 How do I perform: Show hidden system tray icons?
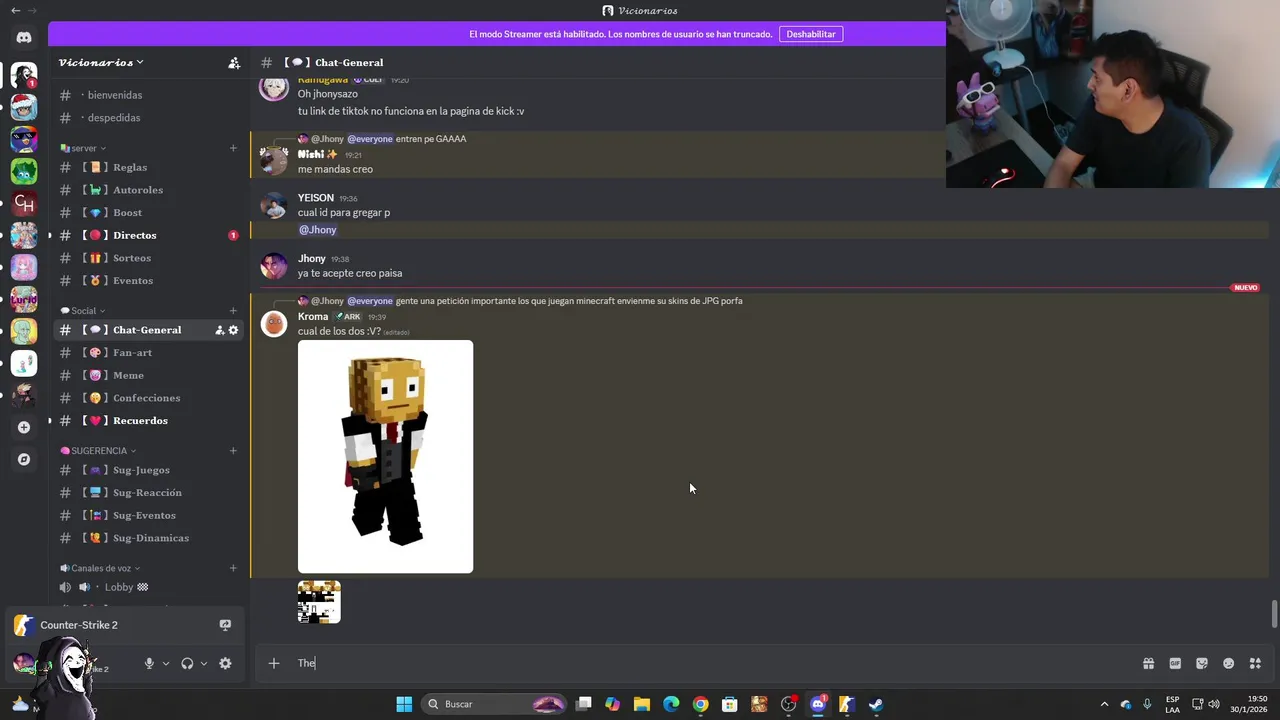tap(1104, 704)
